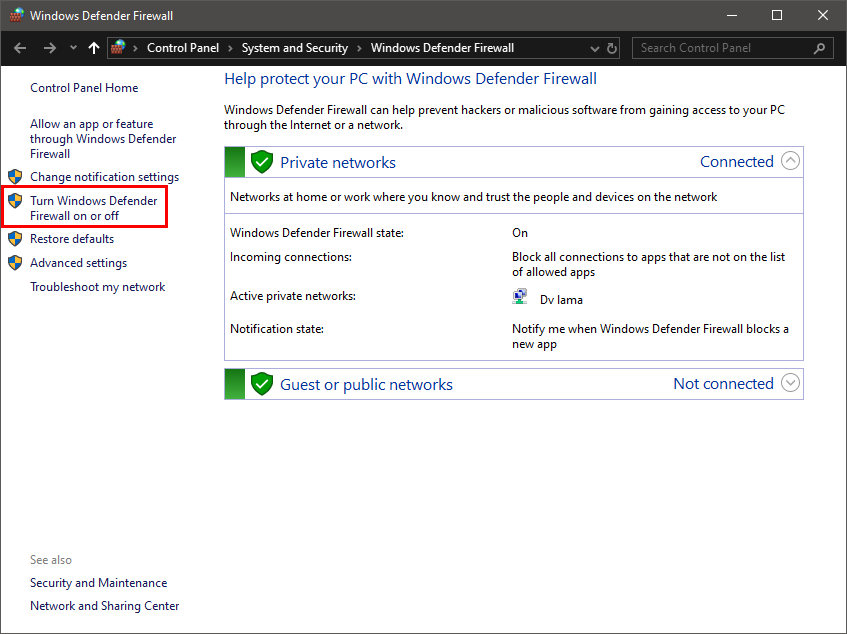The image size is (847, 634).
Task: Click the Control Panel icon in the address bar
Action: (x=119, y=48)
